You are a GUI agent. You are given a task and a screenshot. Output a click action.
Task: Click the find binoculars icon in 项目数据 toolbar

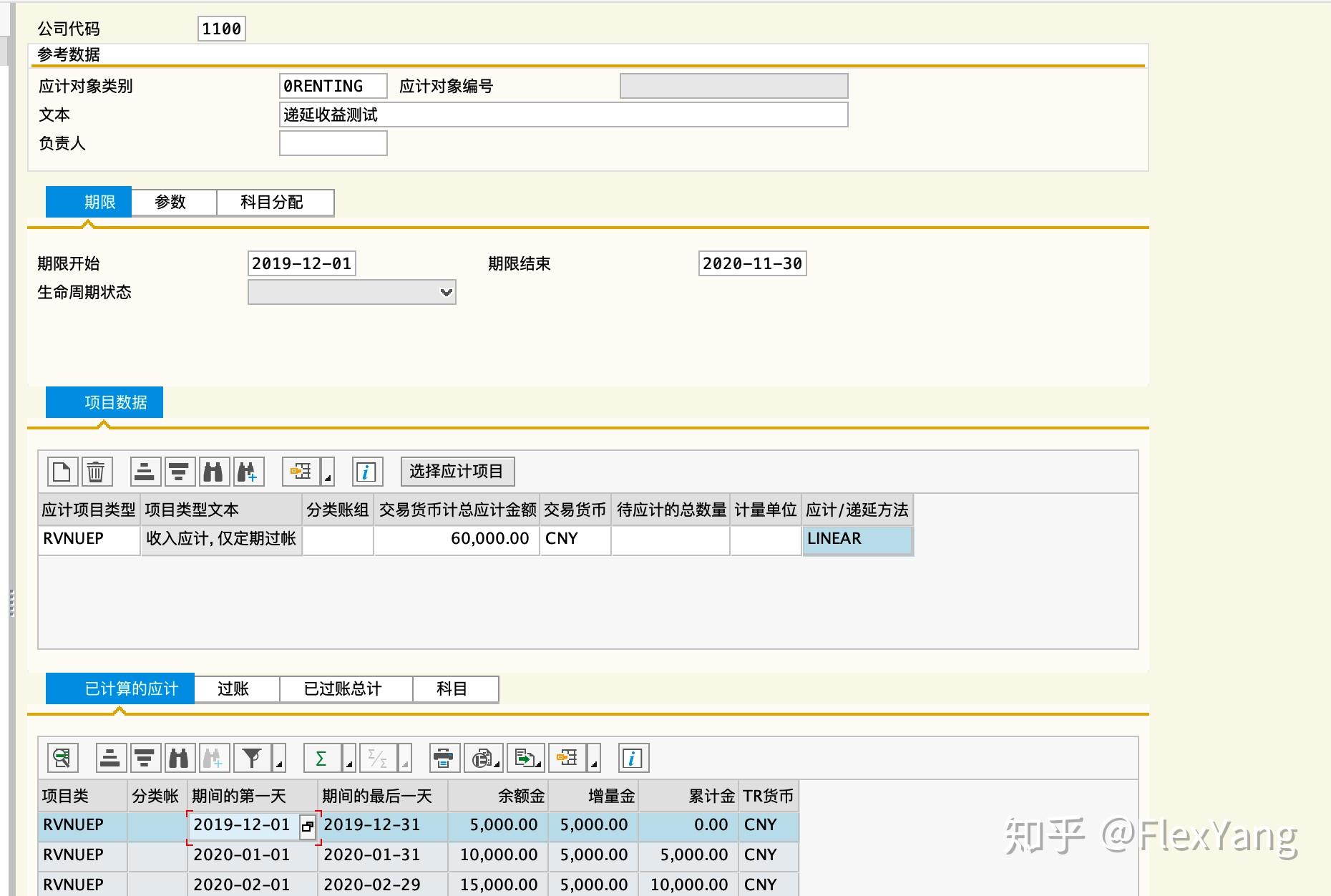(x=213, y=472)
